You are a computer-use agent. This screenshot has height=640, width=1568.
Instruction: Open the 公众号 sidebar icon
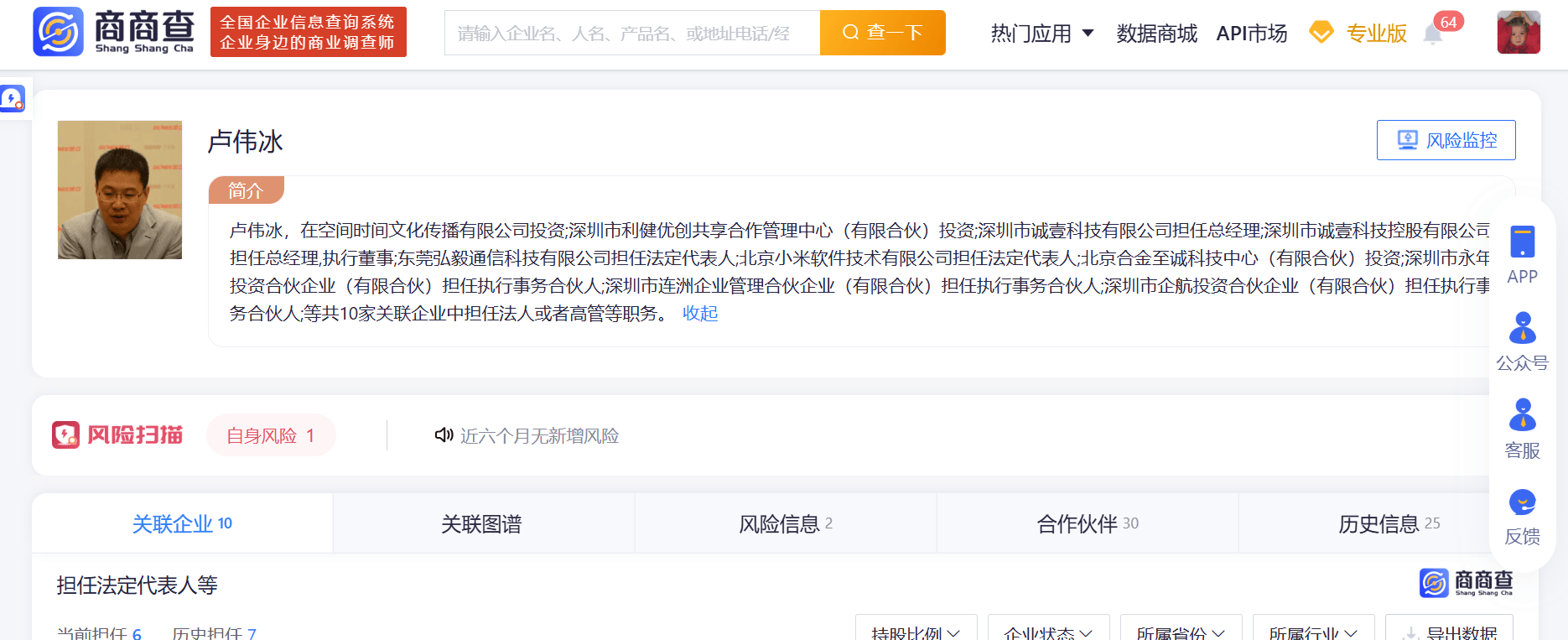point(1522,328)
